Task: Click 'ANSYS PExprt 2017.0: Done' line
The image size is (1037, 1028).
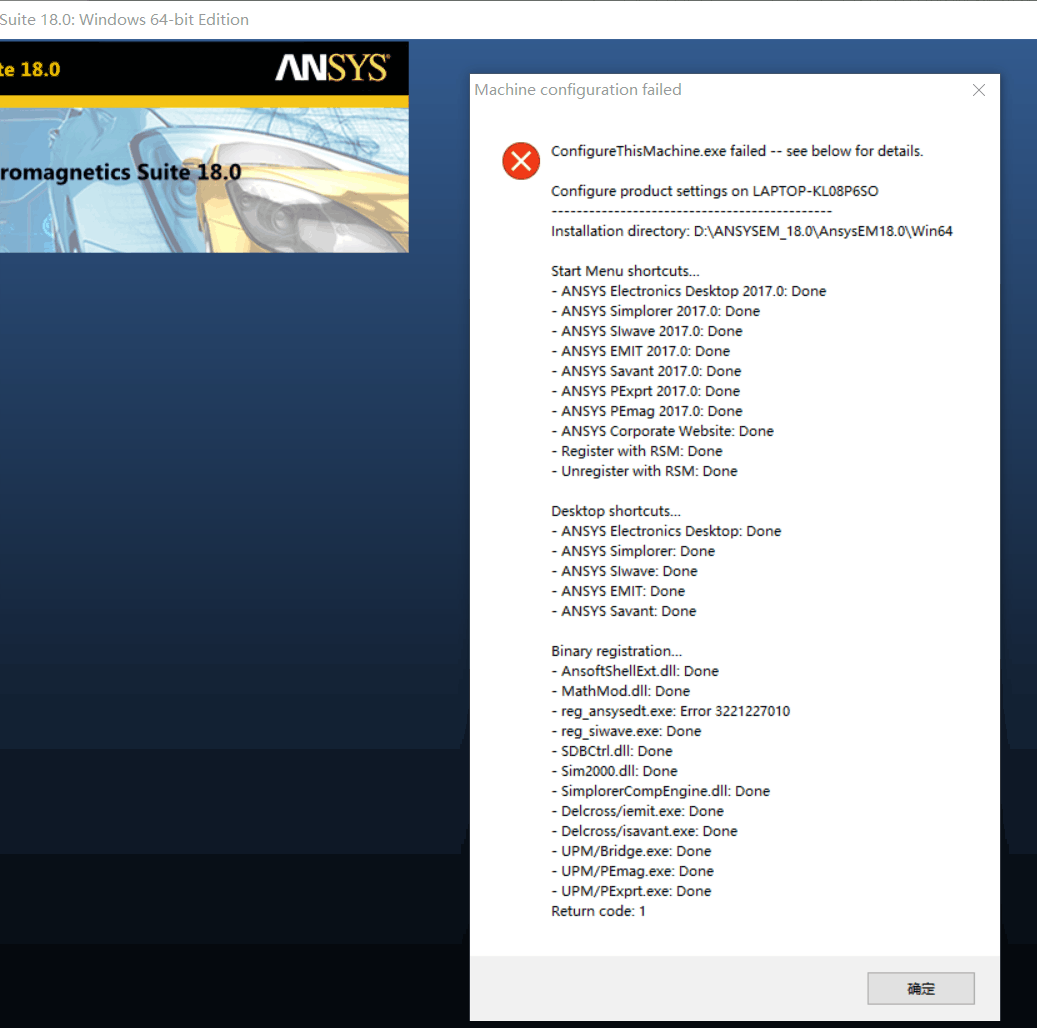Action: tap(645, 391)
